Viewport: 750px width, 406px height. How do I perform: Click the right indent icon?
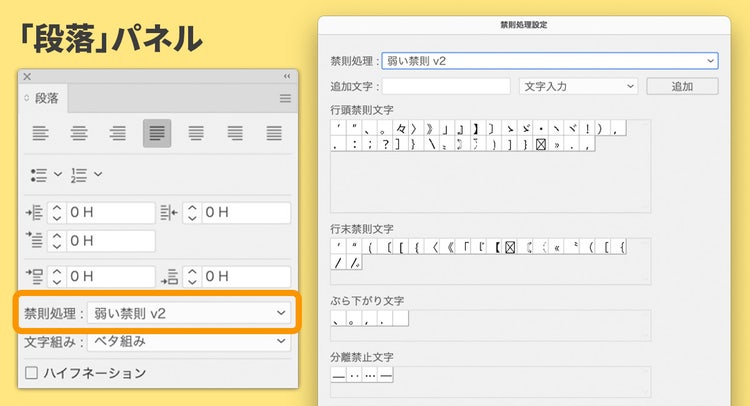[169, 212]
